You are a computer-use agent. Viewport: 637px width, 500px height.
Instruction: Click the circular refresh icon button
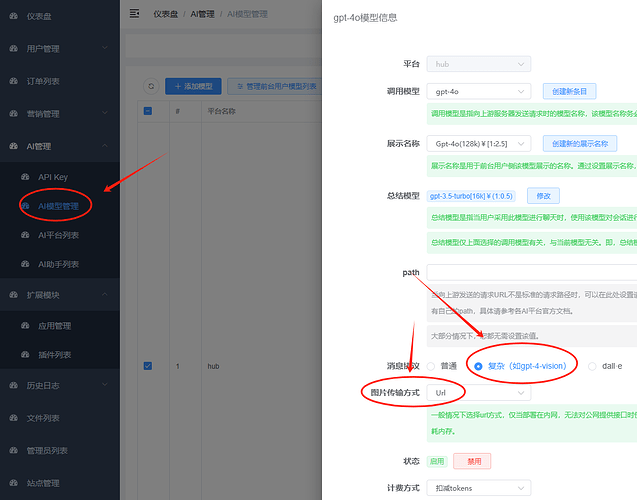tap(151, 86)
